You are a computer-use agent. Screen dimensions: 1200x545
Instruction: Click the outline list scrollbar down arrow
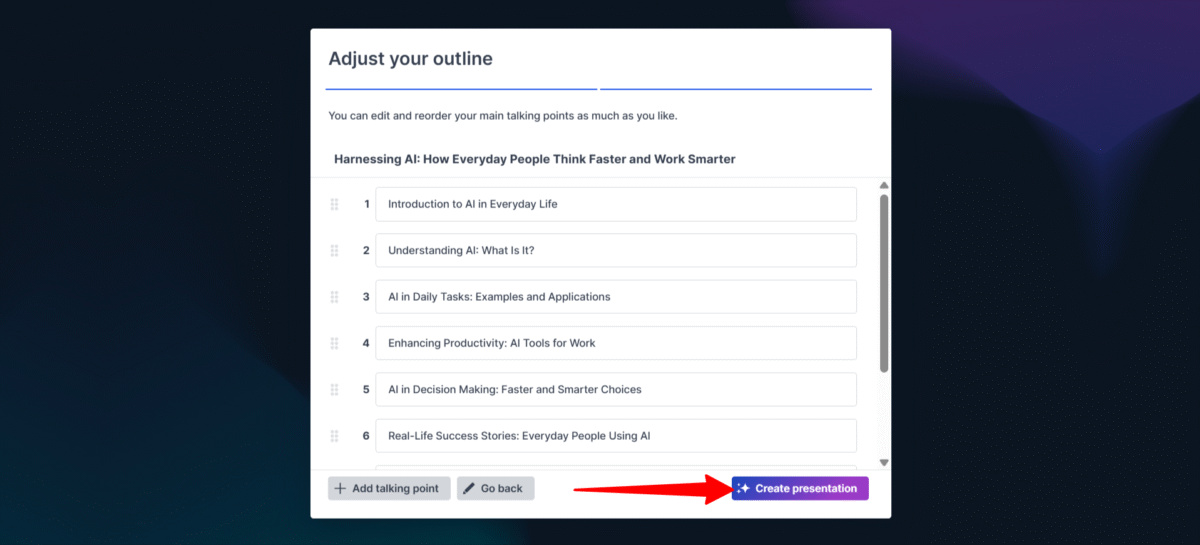pos(884,462)
